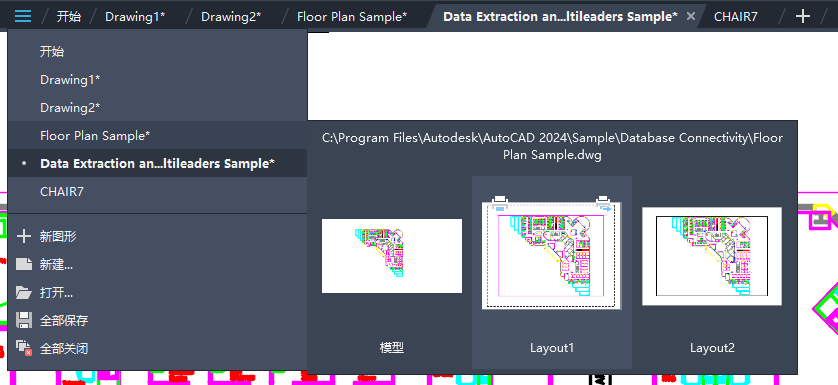
Task: Click the 新图形 plus icon in the menu
Action: point(24,236)
